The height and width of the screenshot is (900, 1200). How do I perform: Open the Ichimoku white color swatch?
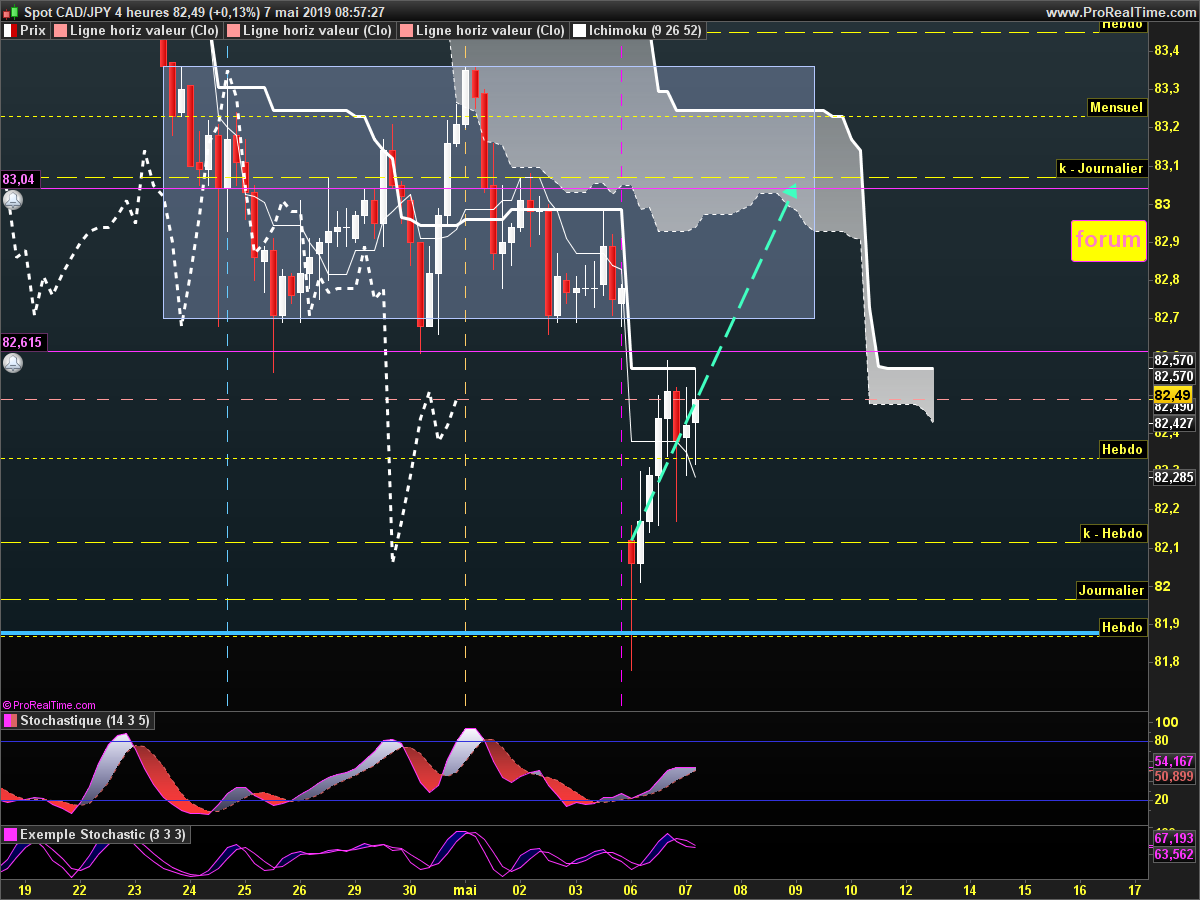pyautogui.click(x=579, y=31)
